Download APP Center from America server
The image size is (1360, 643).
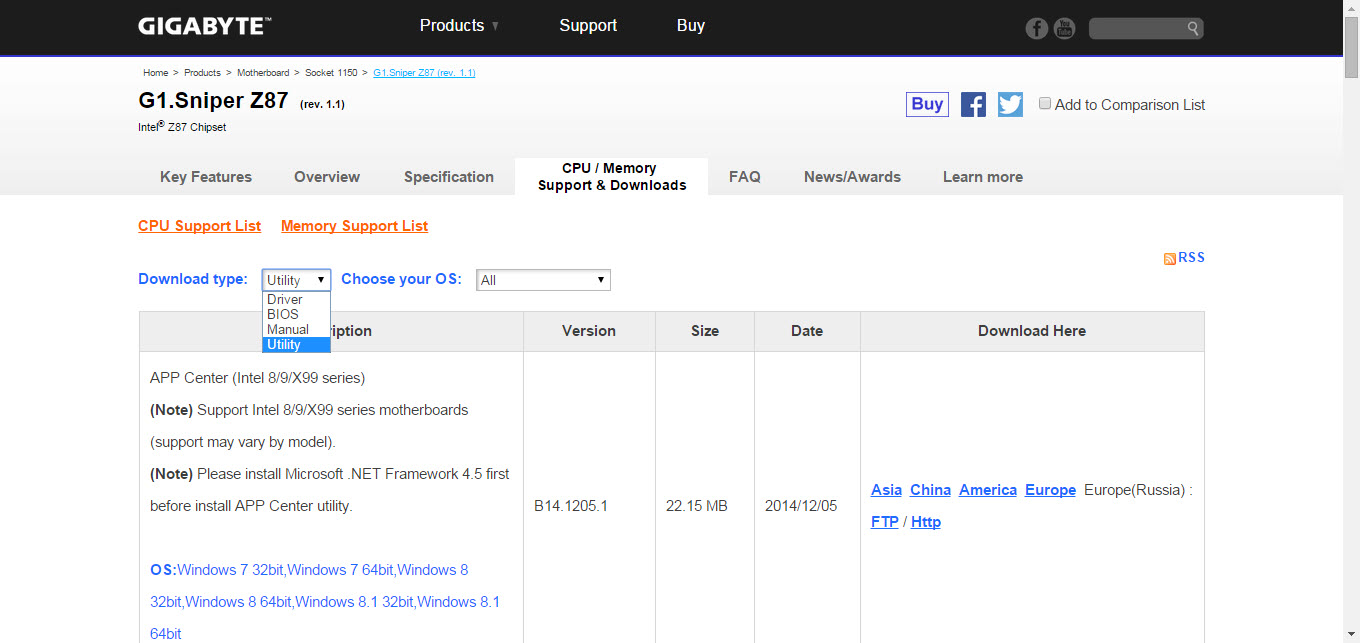(x=988, y=490)
